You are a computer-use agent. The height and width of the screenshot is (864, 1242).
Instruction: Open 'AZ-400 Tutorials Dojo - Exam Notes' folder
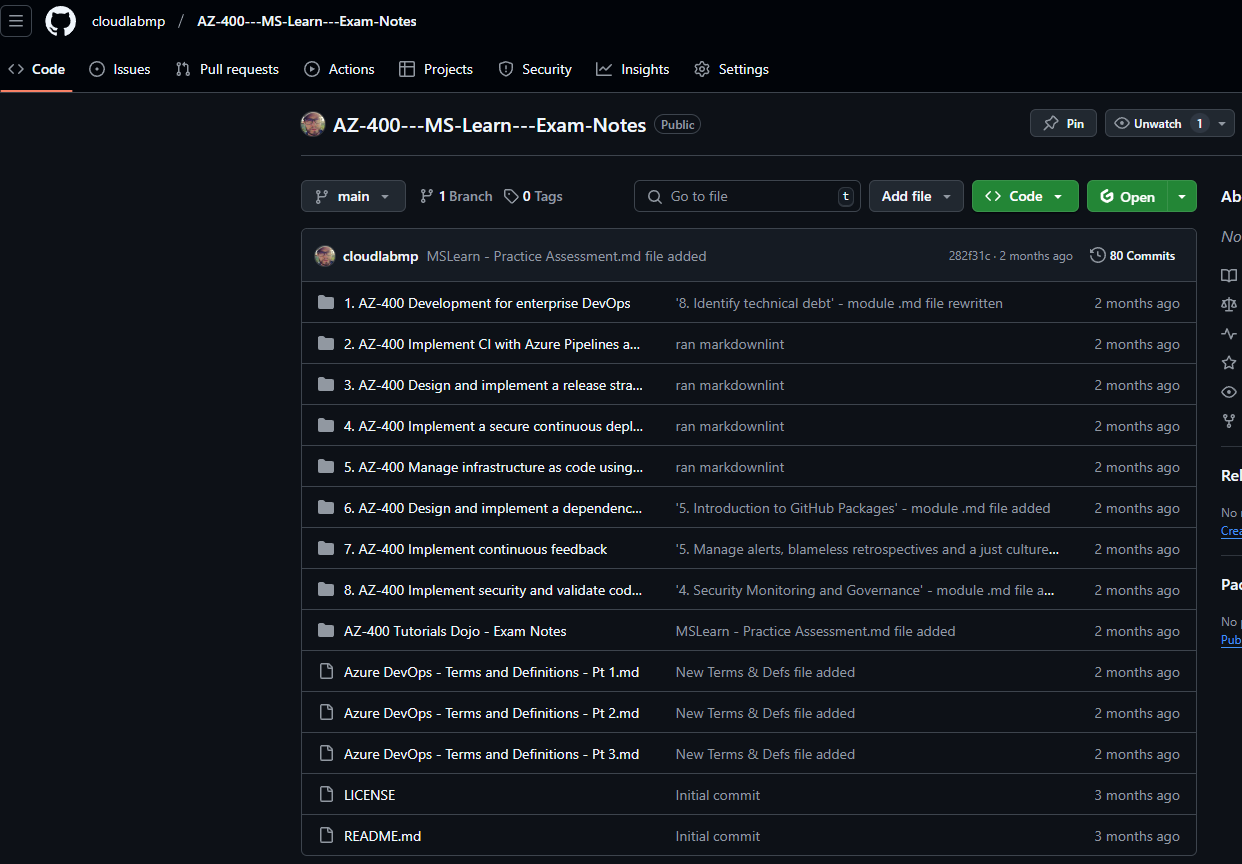pyautogui.click(x=455, y=631)
